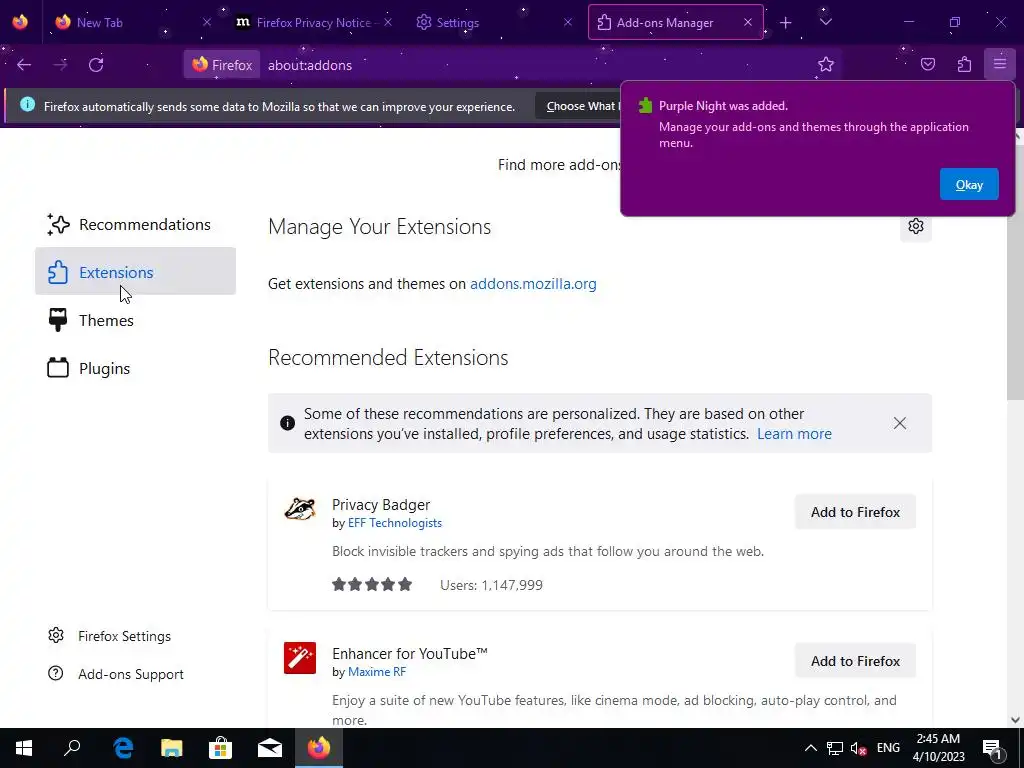Click the Privacy Badger star rating
Viewport: 1024px width, 768px height.
[372, 584]
